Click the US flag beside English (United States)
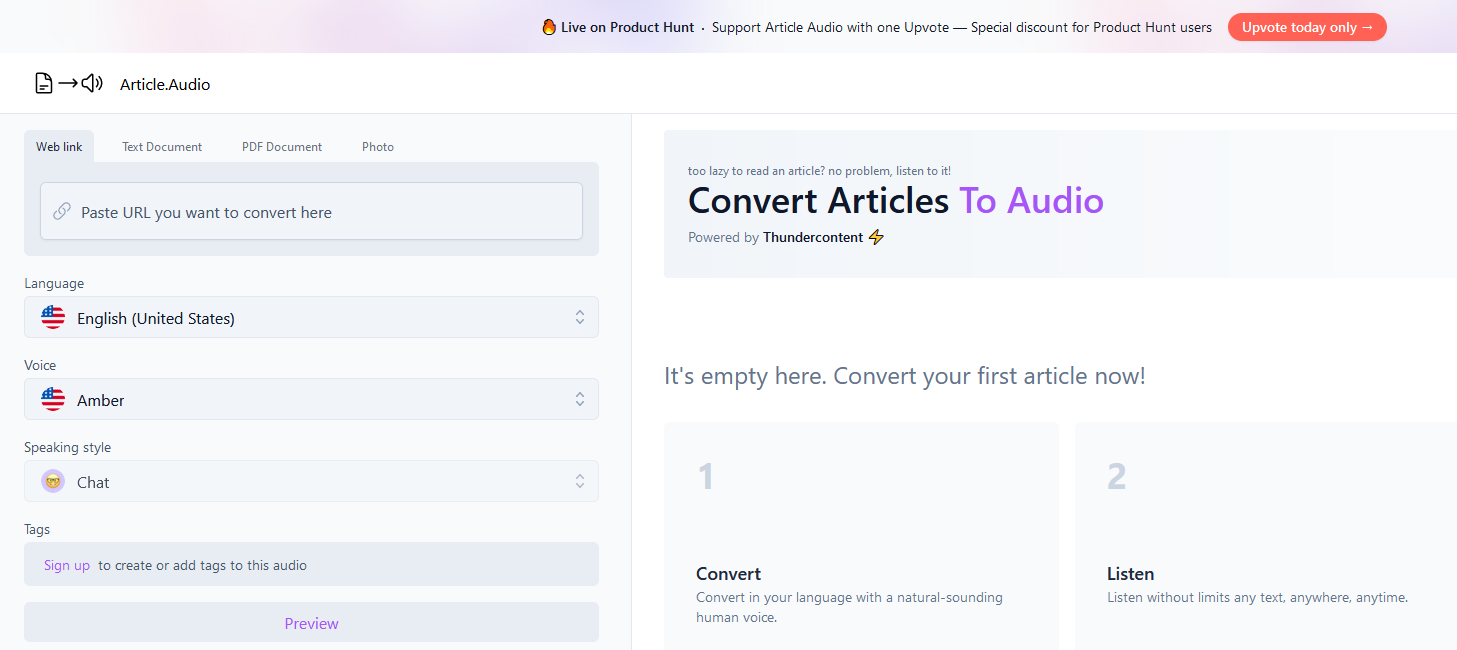This screenshot has width=1457, height=650. 52,317
